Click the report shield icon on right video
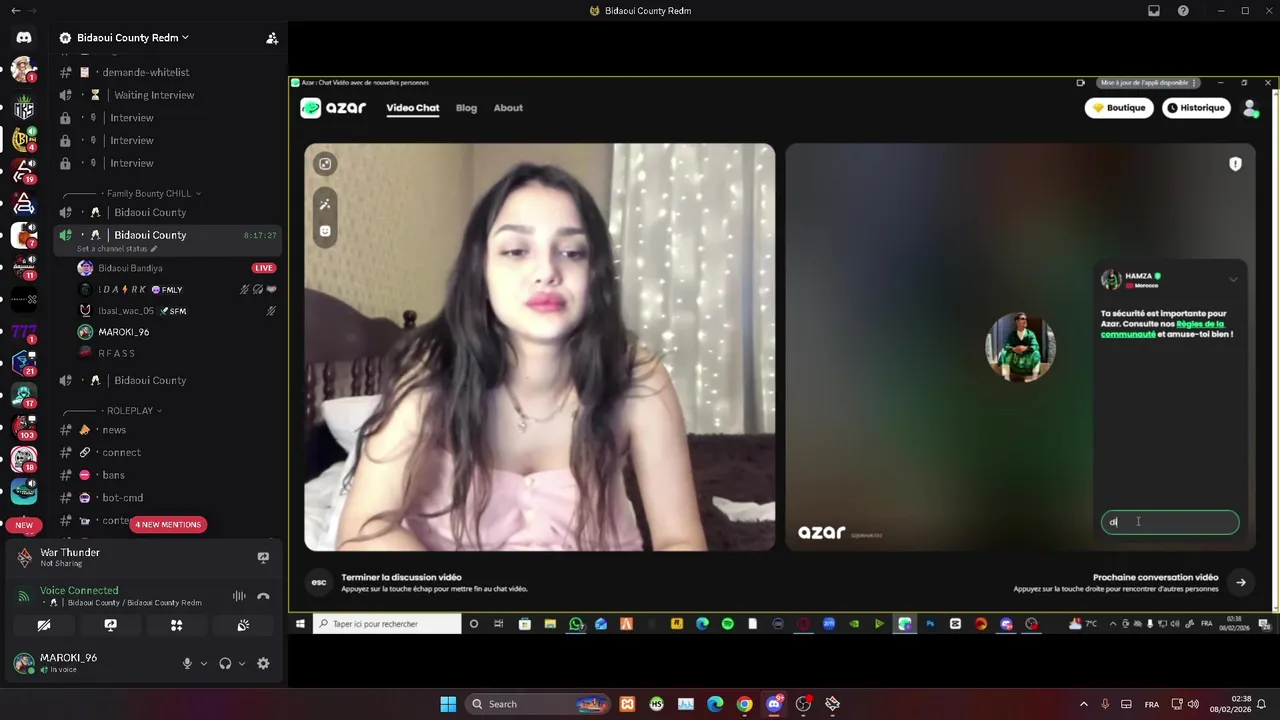Screen dimensions: 1280x720 click(x=1235, y=164)
